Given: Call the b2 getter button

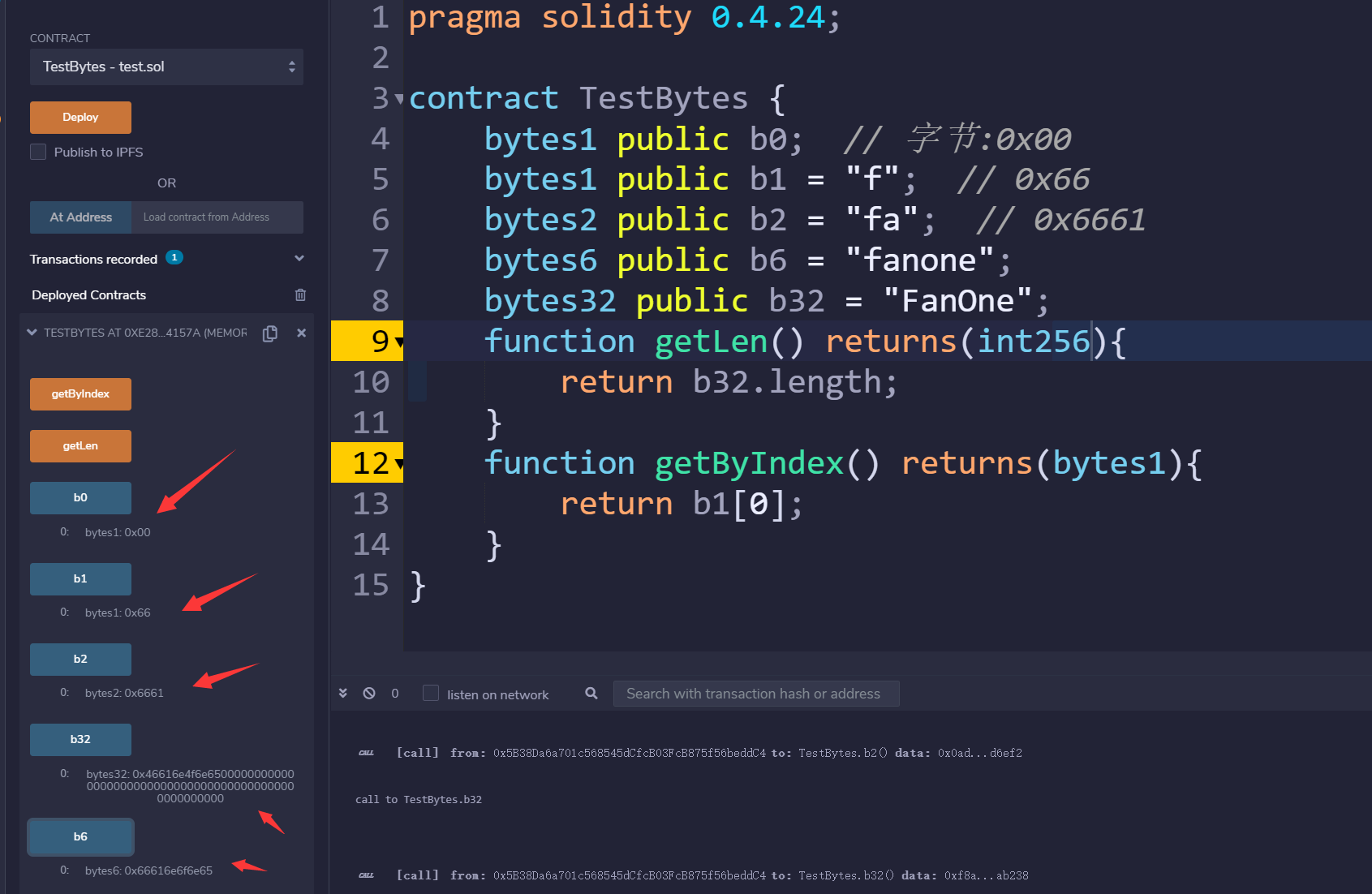Looking at the screenshot, I should point(80,660).
